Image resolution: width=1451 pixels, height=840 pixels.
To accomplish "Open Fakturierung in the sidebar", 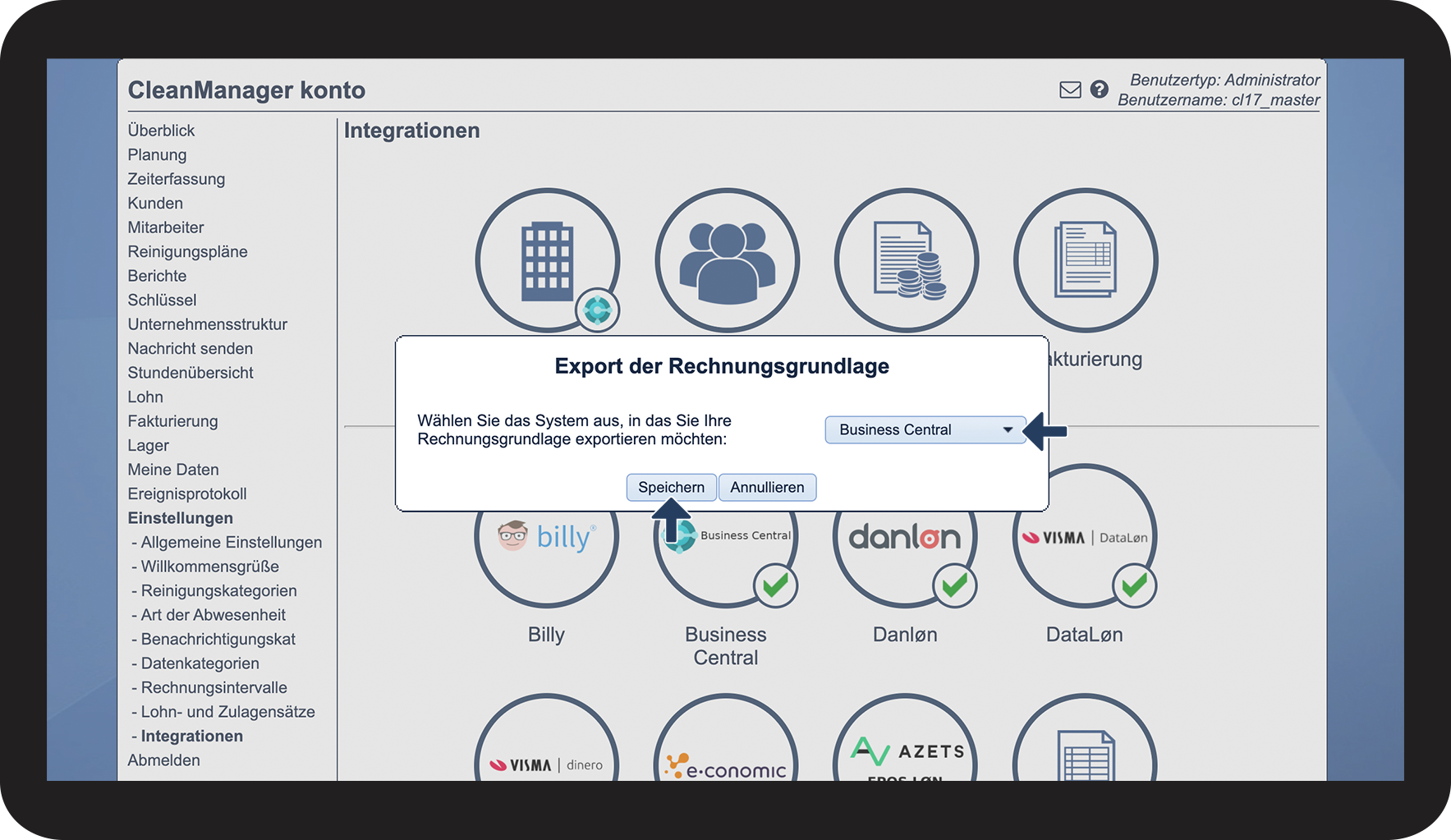I will coord(172,421).
